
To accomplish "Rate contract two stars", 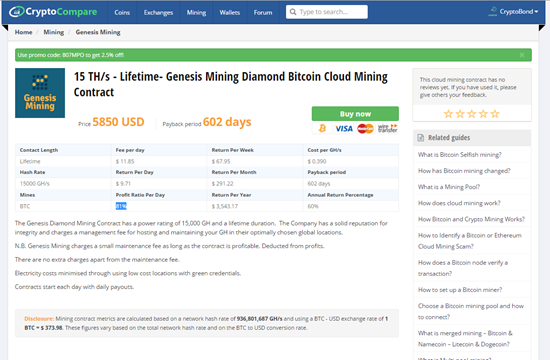I will coord(460,114).
